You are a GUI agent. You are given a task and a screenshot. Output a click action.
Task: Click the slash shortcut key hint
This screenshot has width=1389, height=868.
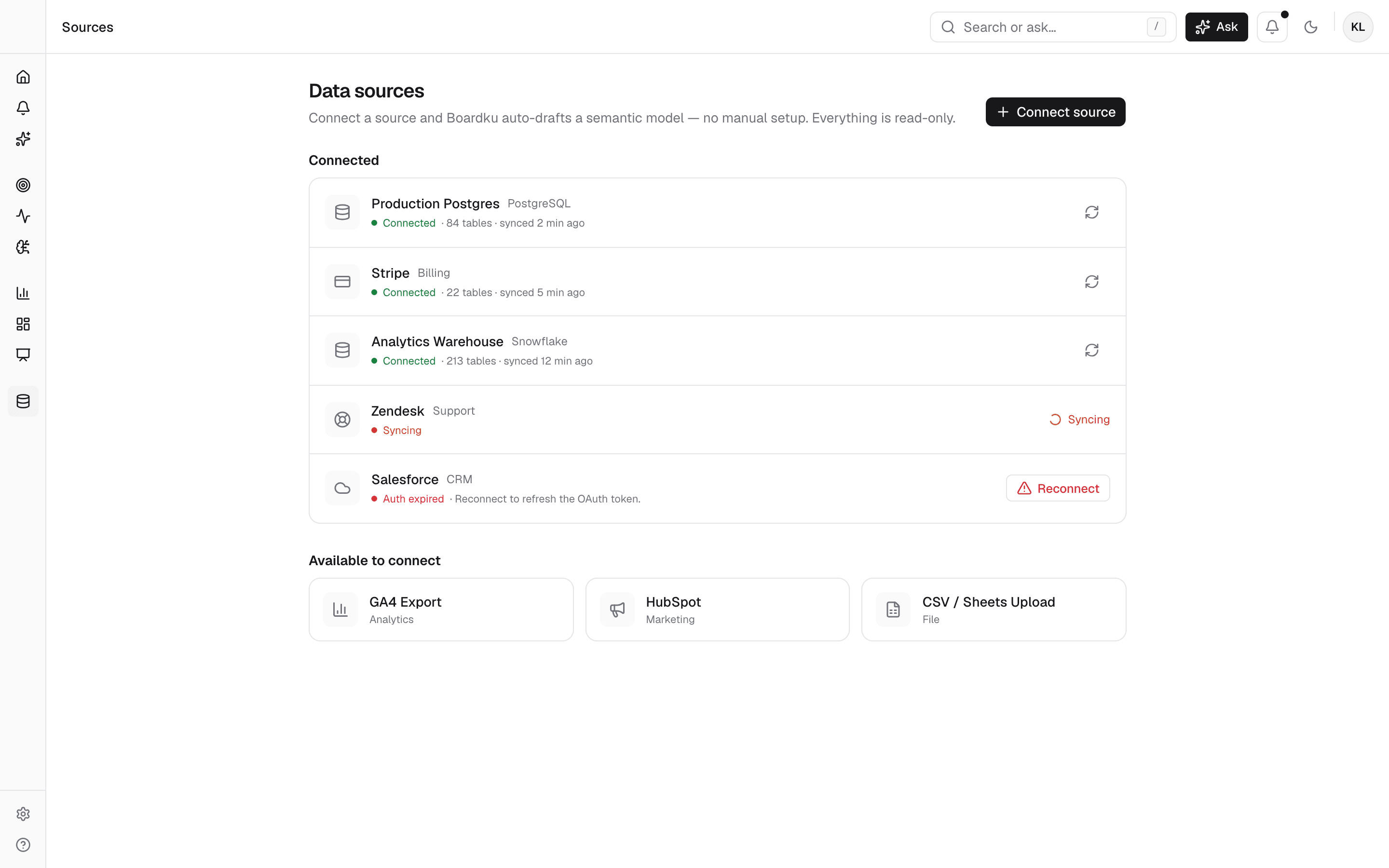click(x=1156, y=27)
